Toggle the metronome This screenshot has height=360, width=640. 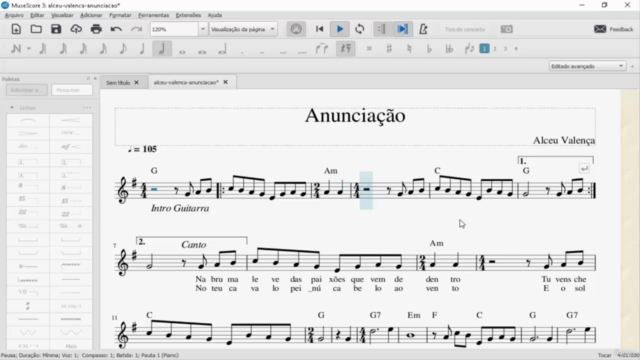coord(423,29)
